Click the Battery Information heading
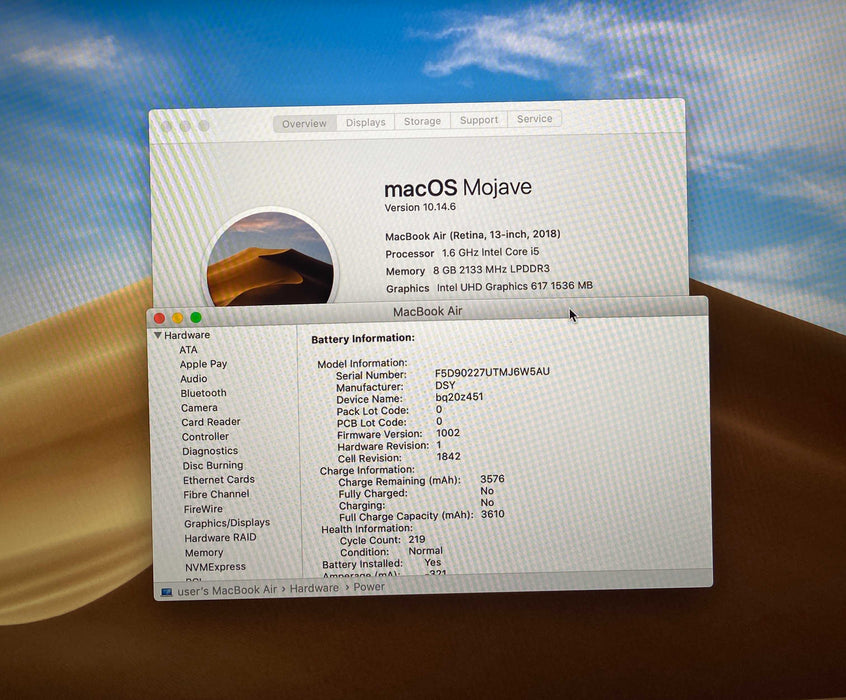 tap(363, 339)
